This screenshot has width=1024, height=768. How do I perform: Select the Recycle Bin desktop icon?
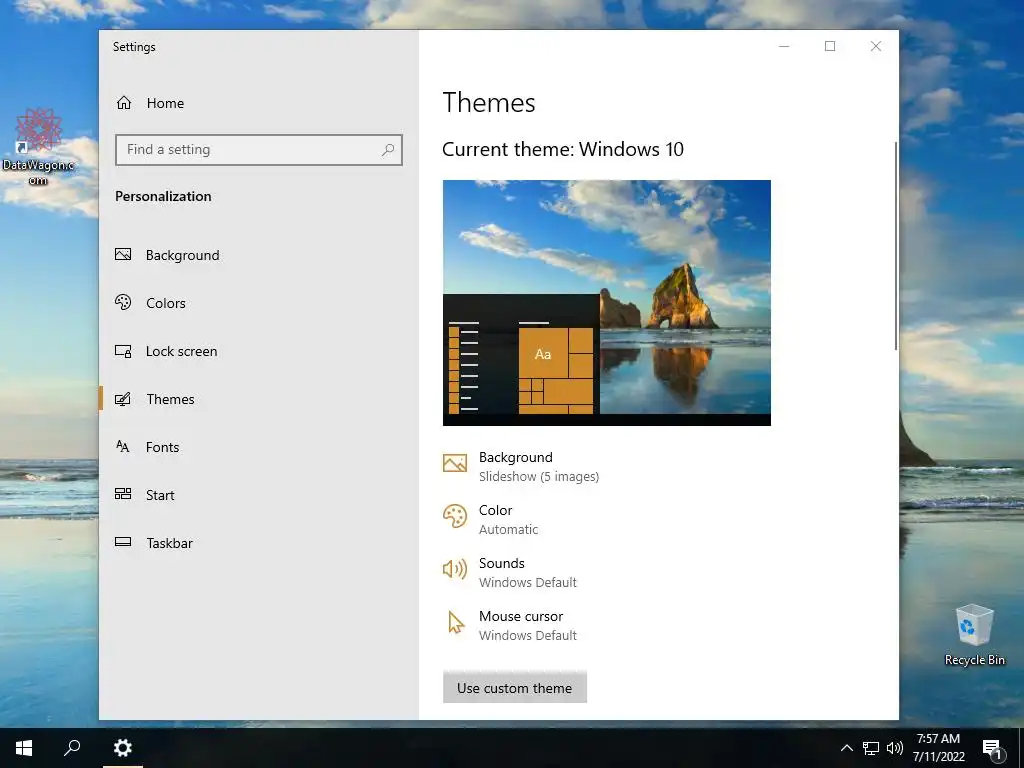pos(974,635)
